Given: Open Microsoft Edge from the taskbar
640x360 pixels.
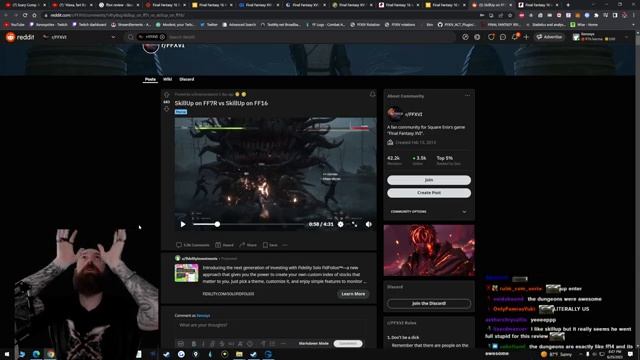Looking at the screenshot, I should 36,354.
